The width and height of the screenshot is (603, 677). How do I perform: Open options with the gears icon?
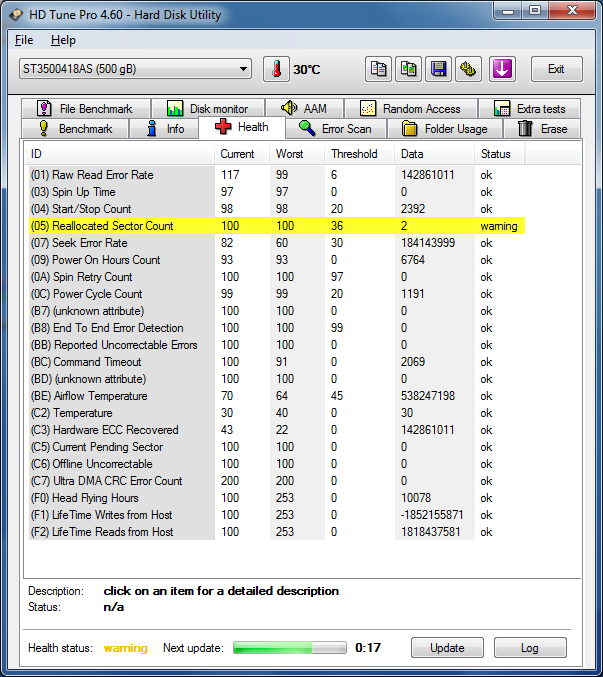click(x=468, y=69)
